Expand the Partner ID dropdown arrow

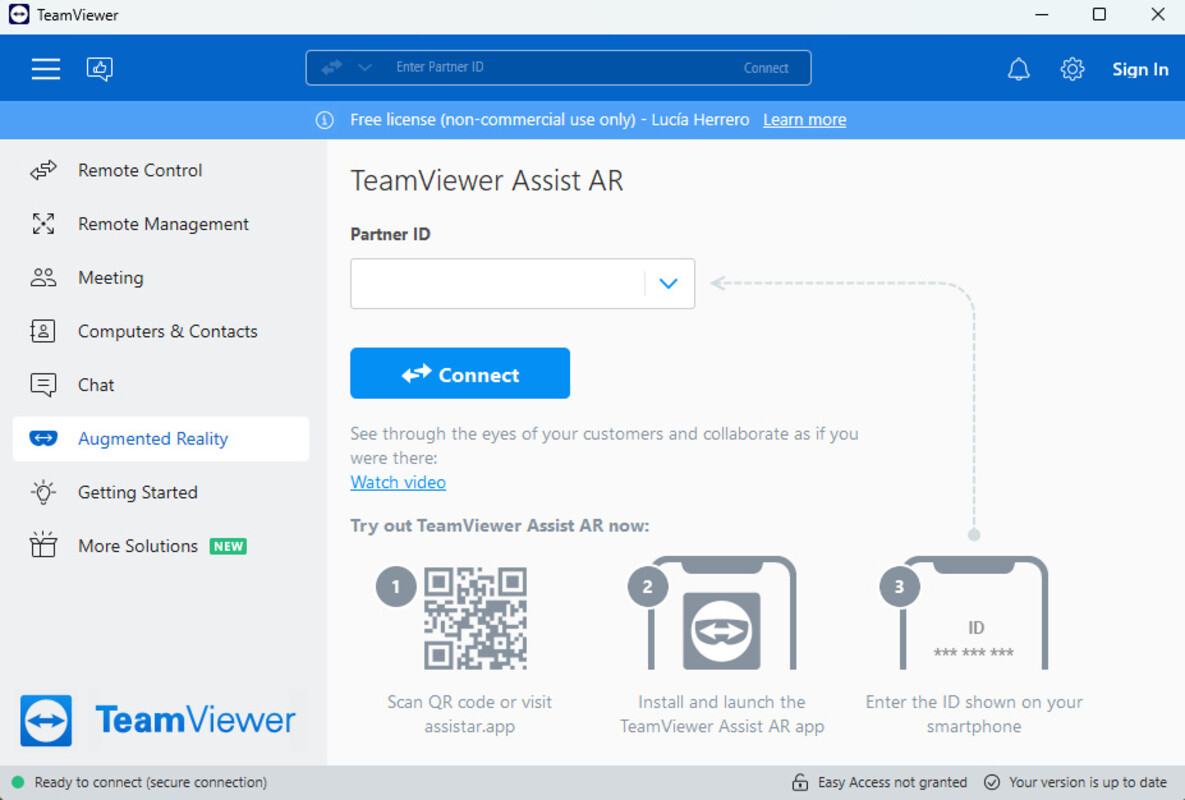[x=668, y=284]
